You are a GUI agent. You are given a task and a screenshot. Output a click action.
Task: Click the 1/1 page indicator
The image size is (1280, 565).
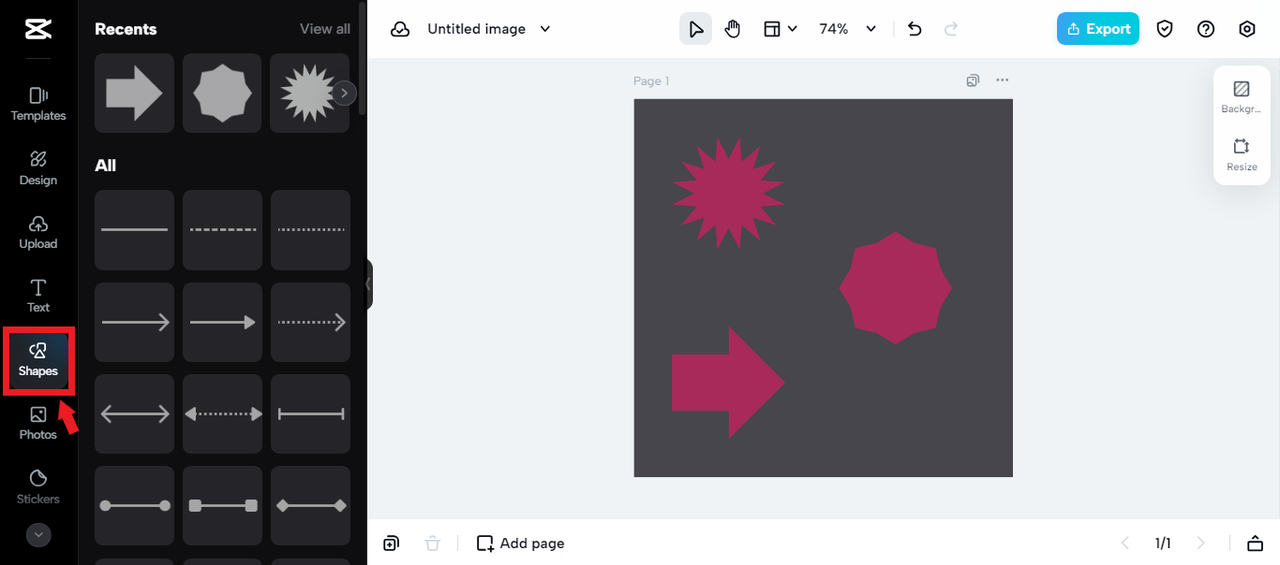tap(1163, 543)
